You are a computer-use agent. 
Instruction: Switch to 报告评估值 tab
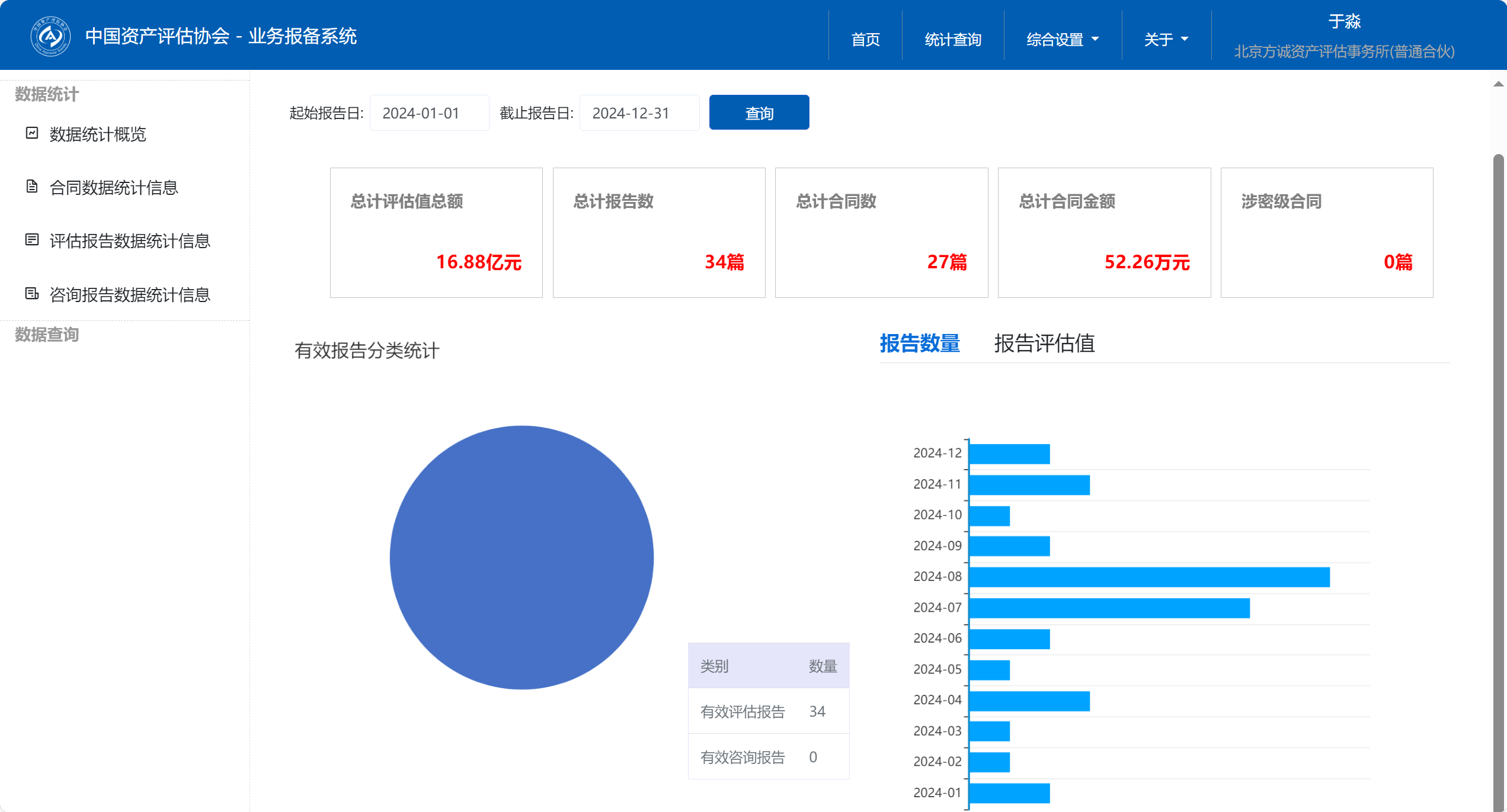point(1044,344)
